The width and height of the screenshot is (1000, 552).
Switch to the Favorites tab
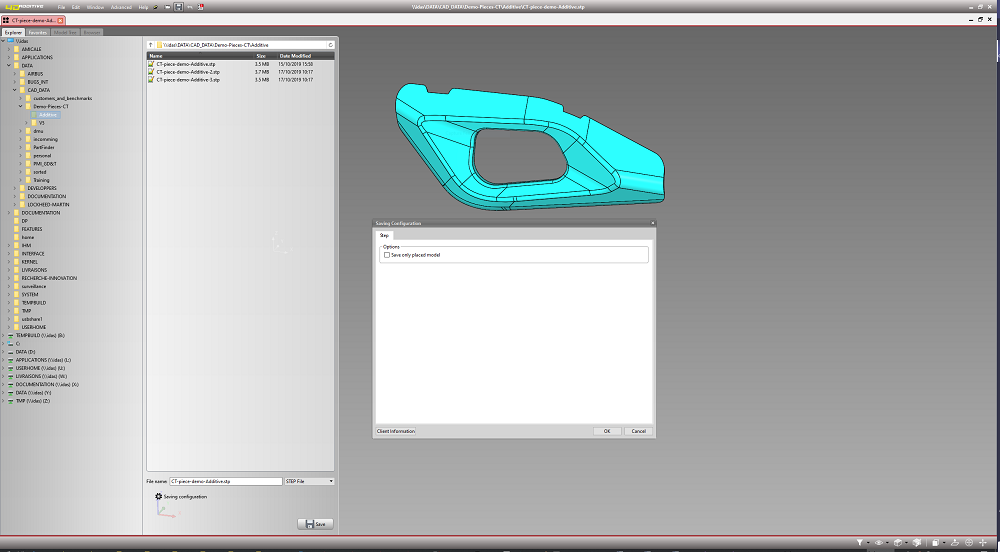pyautogui.click(x=37, y=32)
